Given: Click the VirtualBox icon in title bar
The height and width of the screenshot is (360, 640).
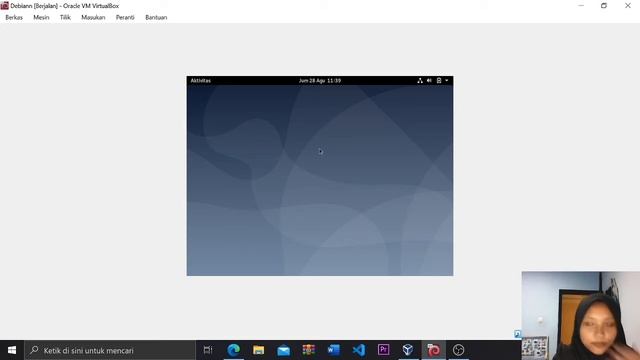Looking at the screenshot, I should (4, 6).
